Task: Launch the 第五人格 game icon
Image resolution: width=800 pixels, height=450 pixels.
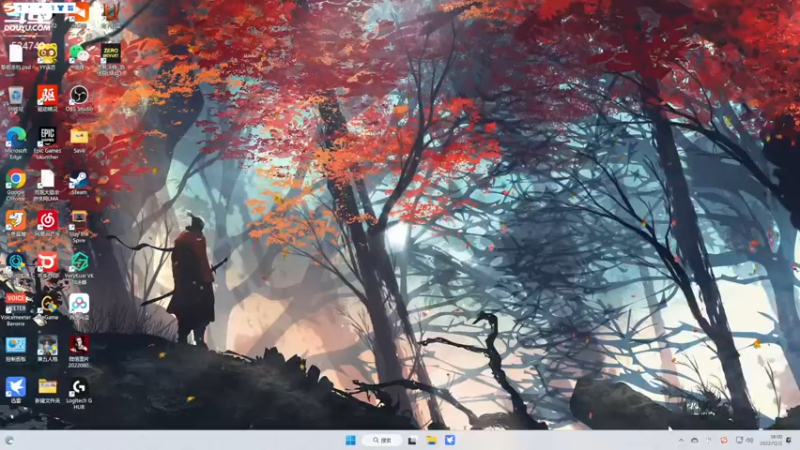Action: pos(47,346)
